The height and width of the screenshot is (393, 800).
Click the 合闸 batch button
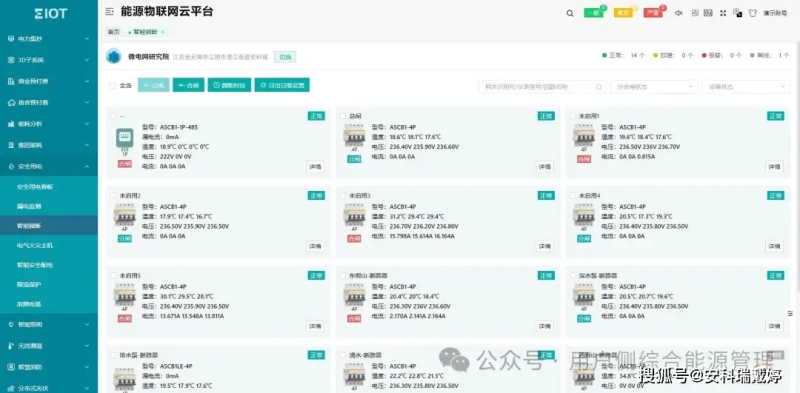click(188, 85)
